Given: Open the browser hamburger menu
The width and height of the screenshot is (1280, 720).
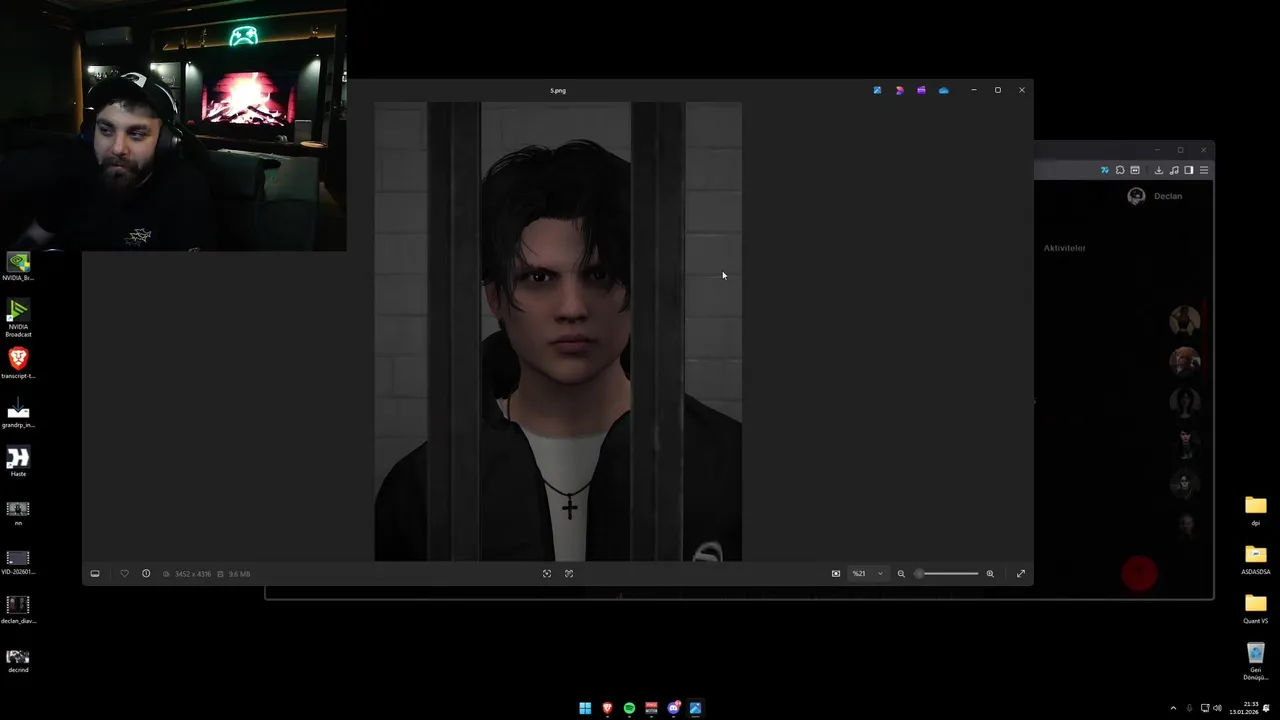Looking at the screenshot, I should [x=1204, y=170].
